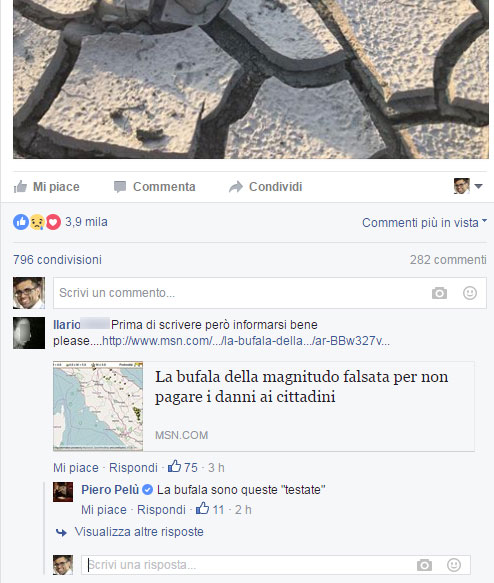Open the MSN article map thumbnail
494x583 pixels.
tap(98, 406)
